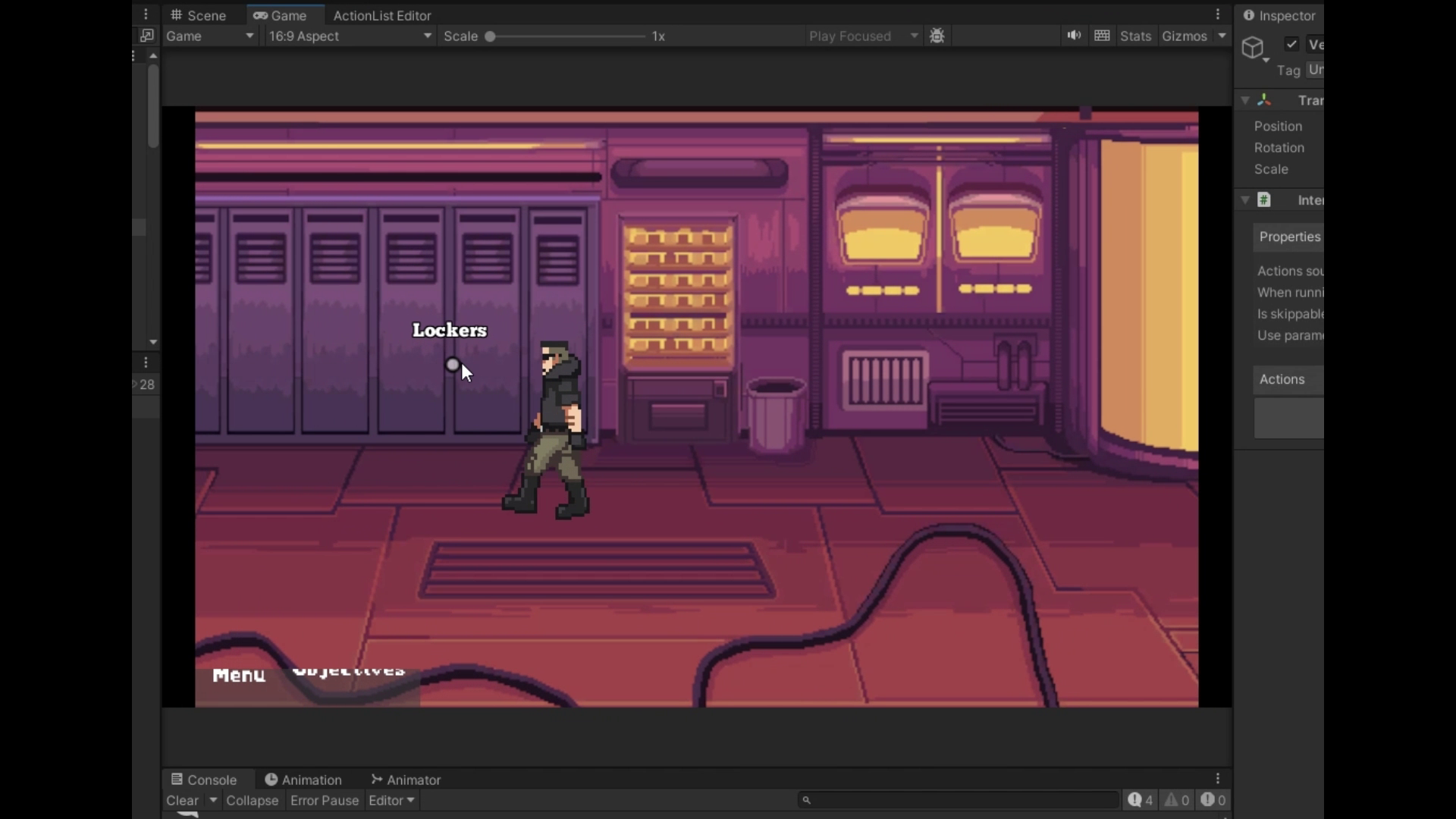Click the Lockers hotspot label
The height and width of the screenshot is (819, 1456).
[450, 330]
